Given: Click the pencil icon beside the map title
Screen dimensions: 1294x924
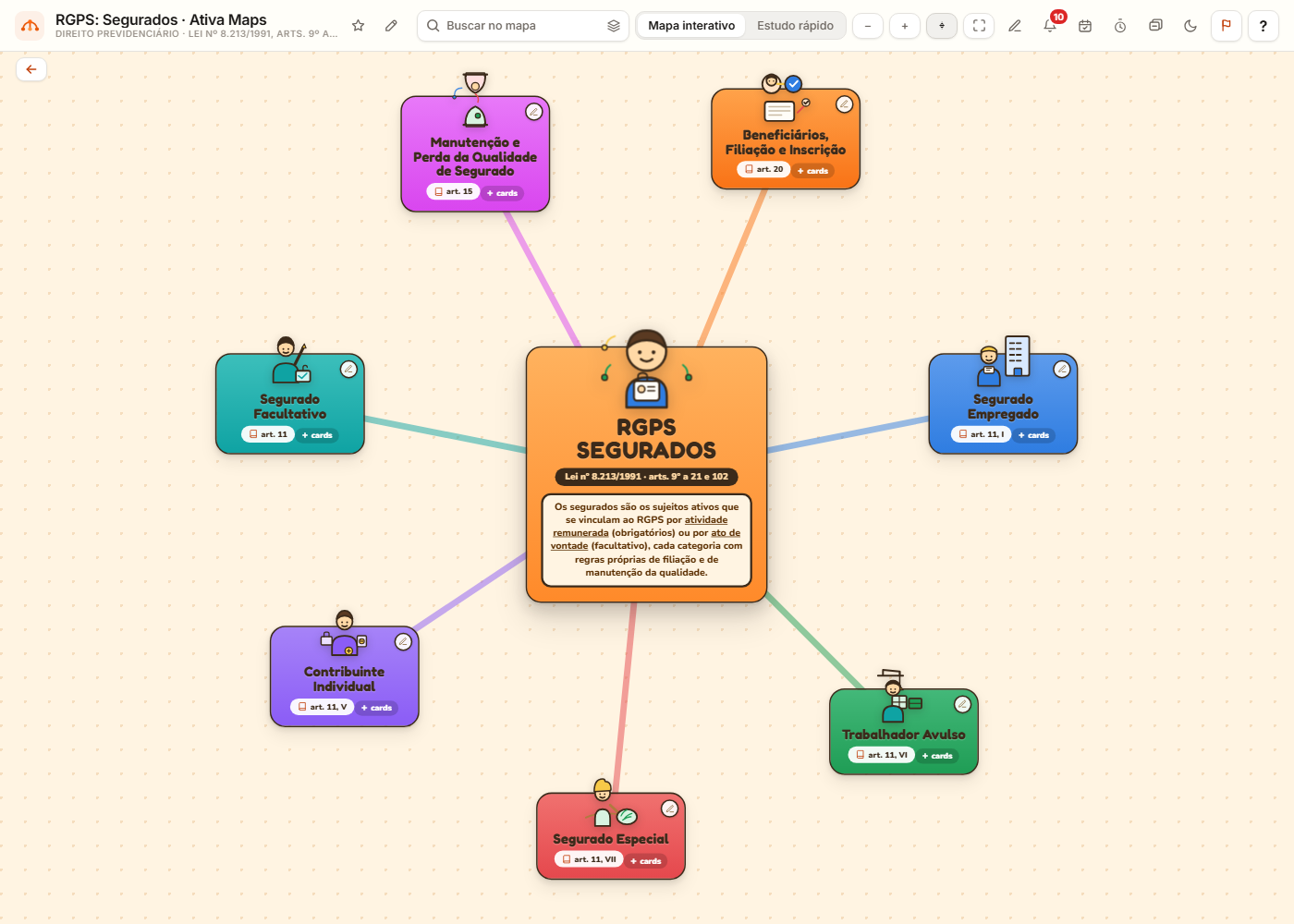Looking at the screenshot, I should click(x=391, y=26).
